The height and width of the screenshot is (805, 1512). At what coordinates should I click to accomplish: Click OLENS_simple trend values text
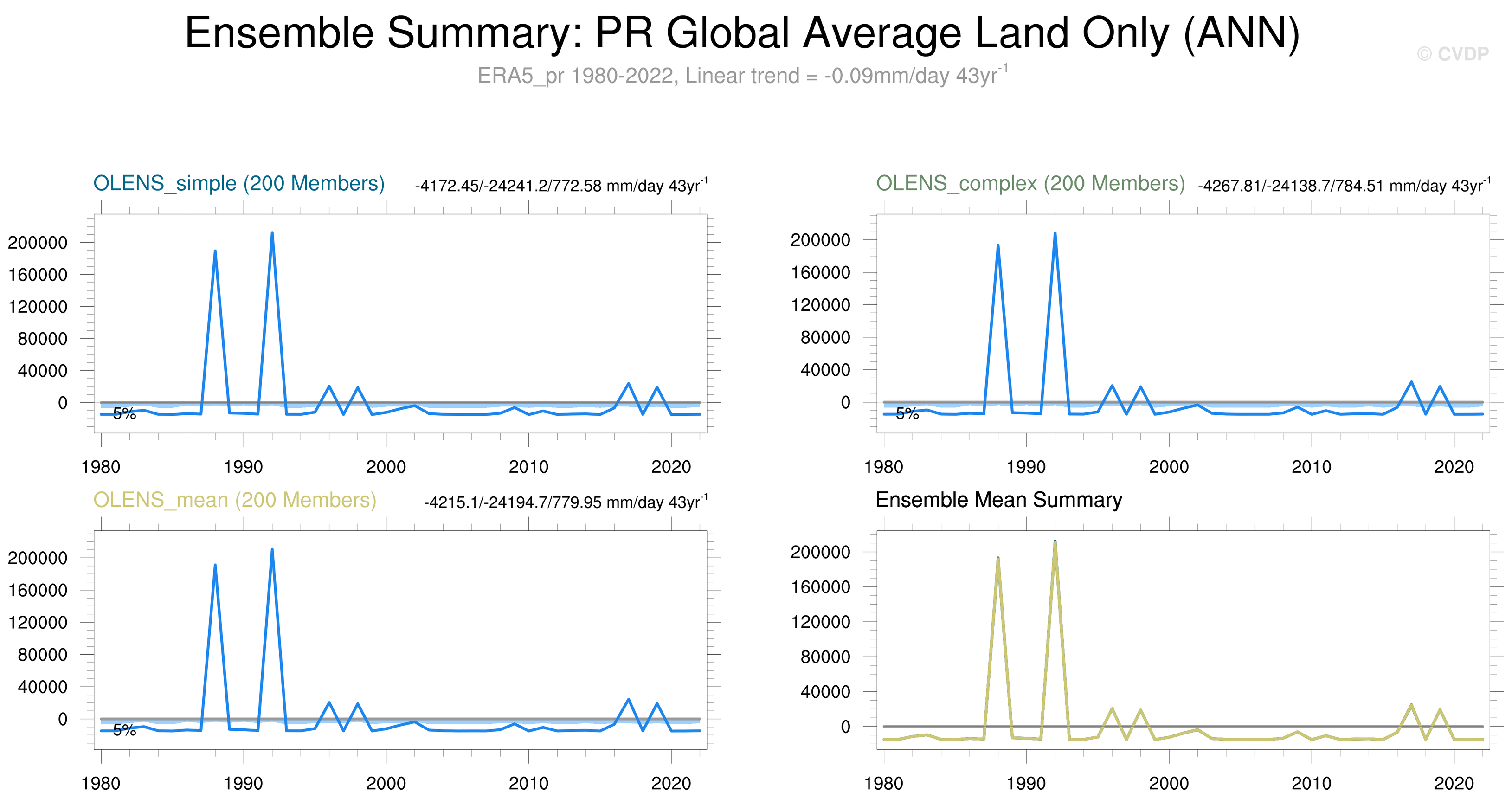pyautogui.click(x=560, y=186)
